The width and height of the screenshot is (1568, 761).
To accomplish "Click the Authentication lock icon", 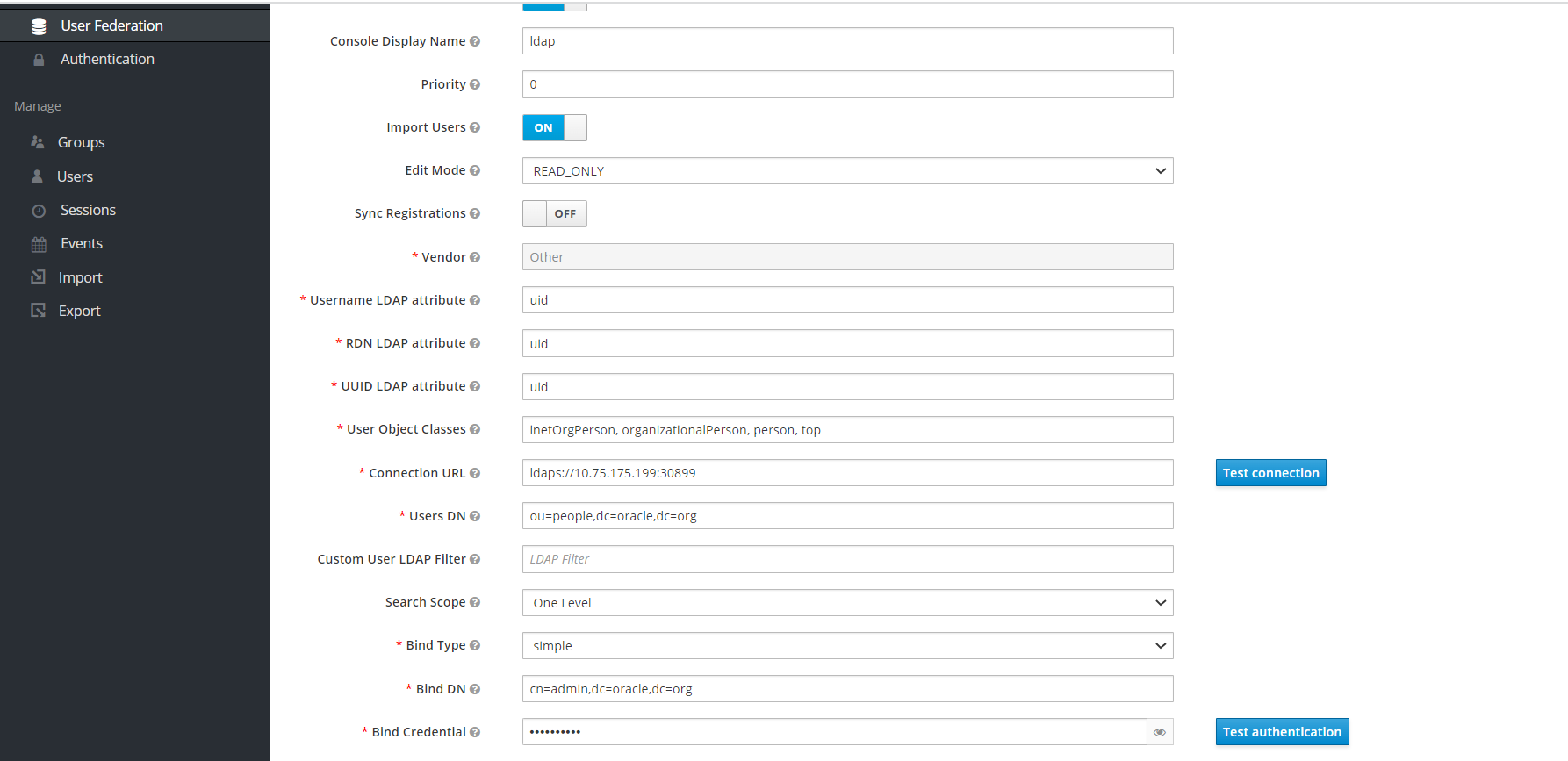I will pyautogui.click(x=39, y=60).
